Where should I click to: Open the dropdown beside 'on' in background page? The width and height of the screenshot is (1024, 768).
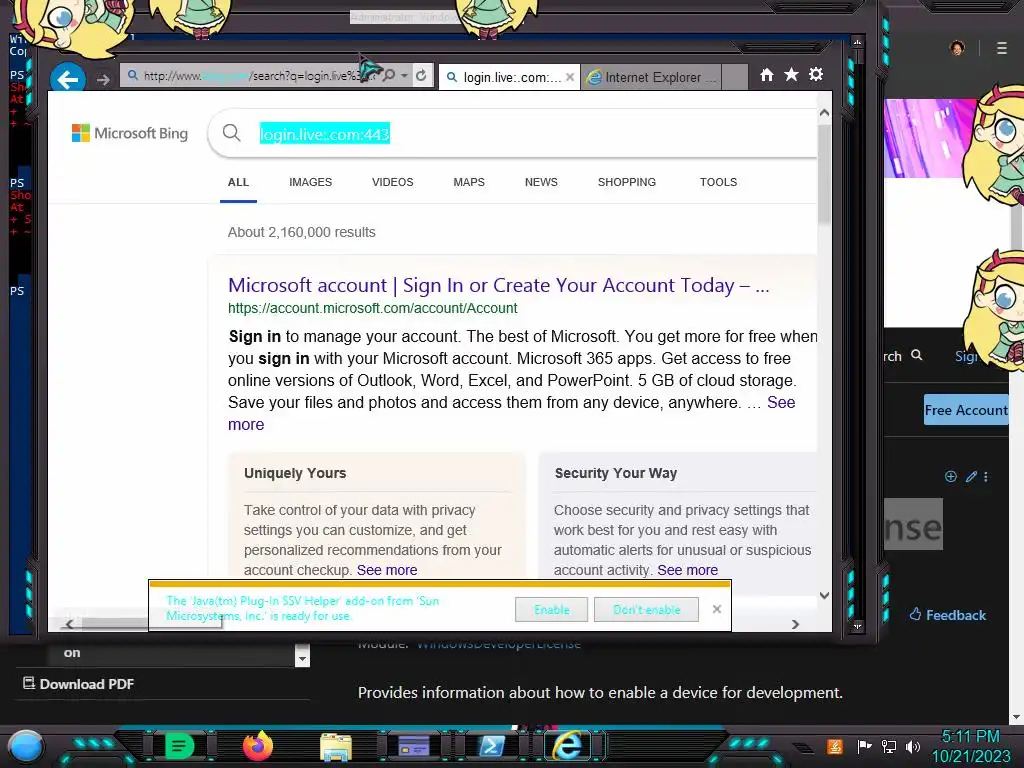tap(302, 655)
